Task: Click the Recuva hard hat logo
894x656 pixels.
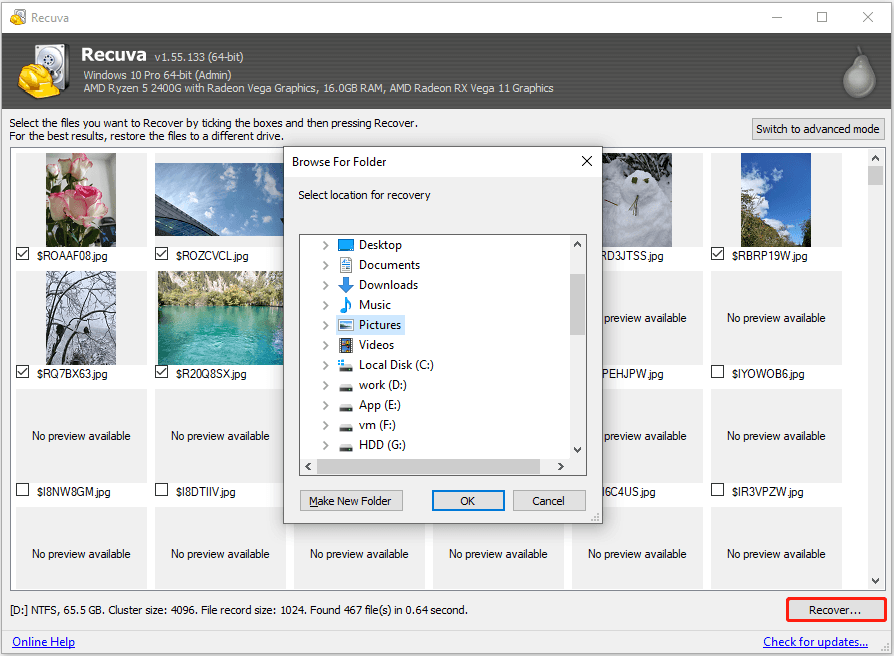Action: tap(43, 71)
